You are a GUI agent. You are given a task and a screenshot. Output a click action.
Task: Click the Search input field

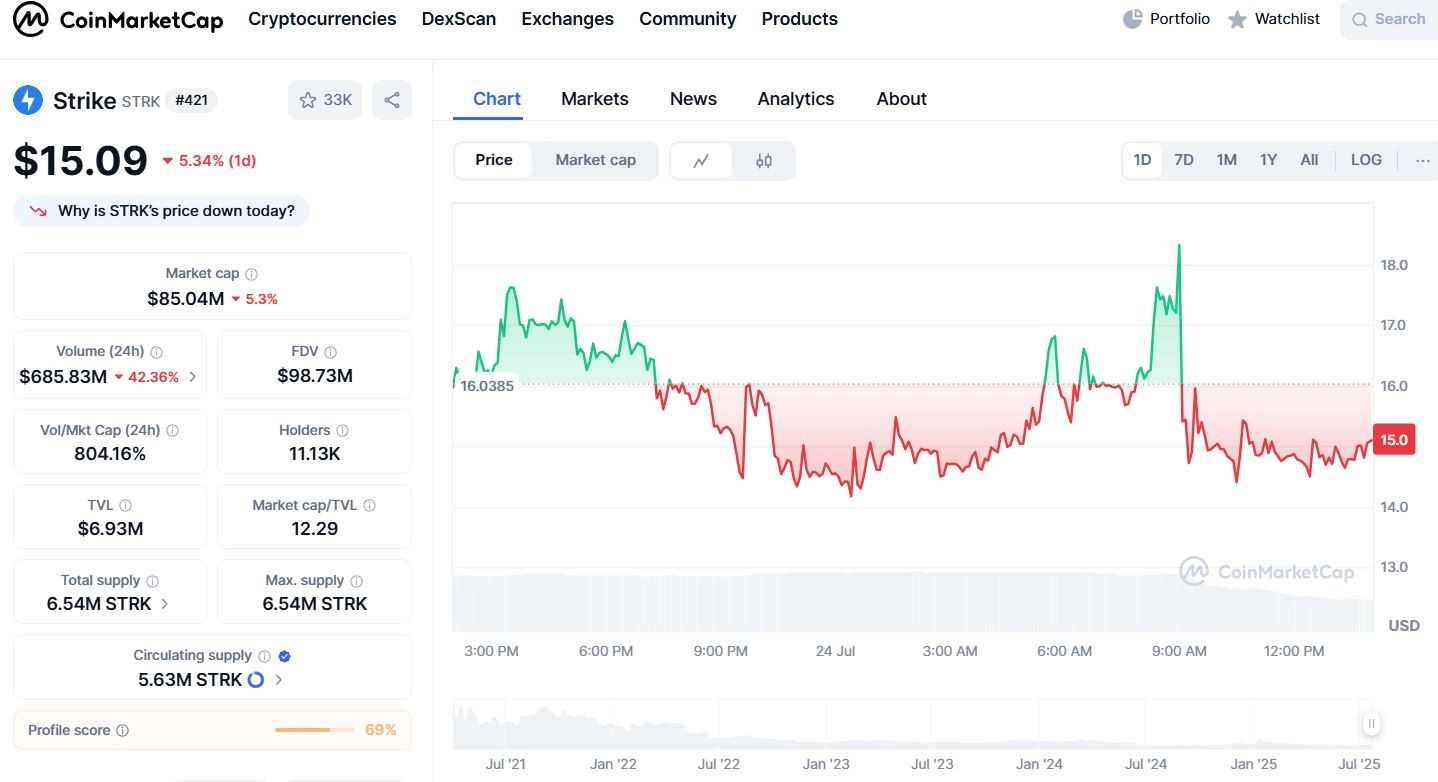[x=1390, y=19]
